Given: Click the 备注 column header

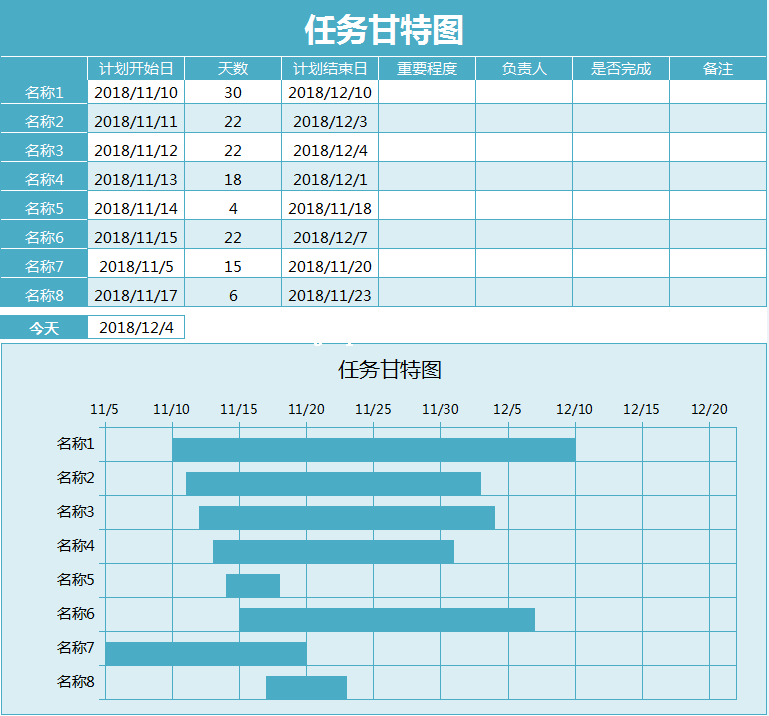Looking at the screenshot, I should [x=718, y=69].
